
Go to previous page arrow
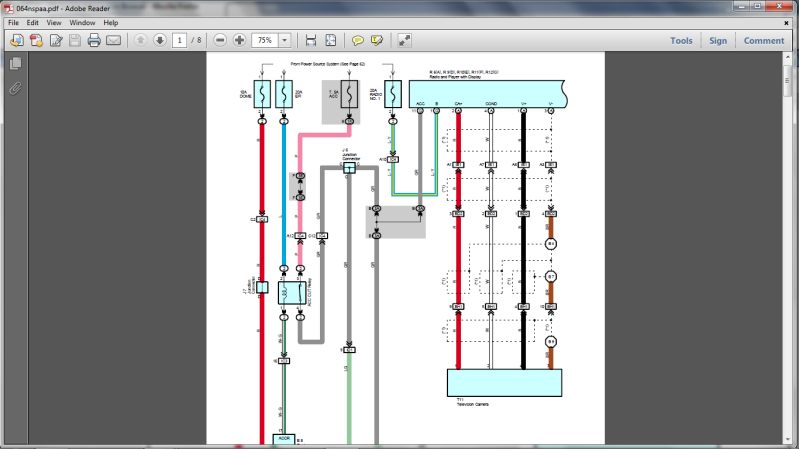coord(140,41)
